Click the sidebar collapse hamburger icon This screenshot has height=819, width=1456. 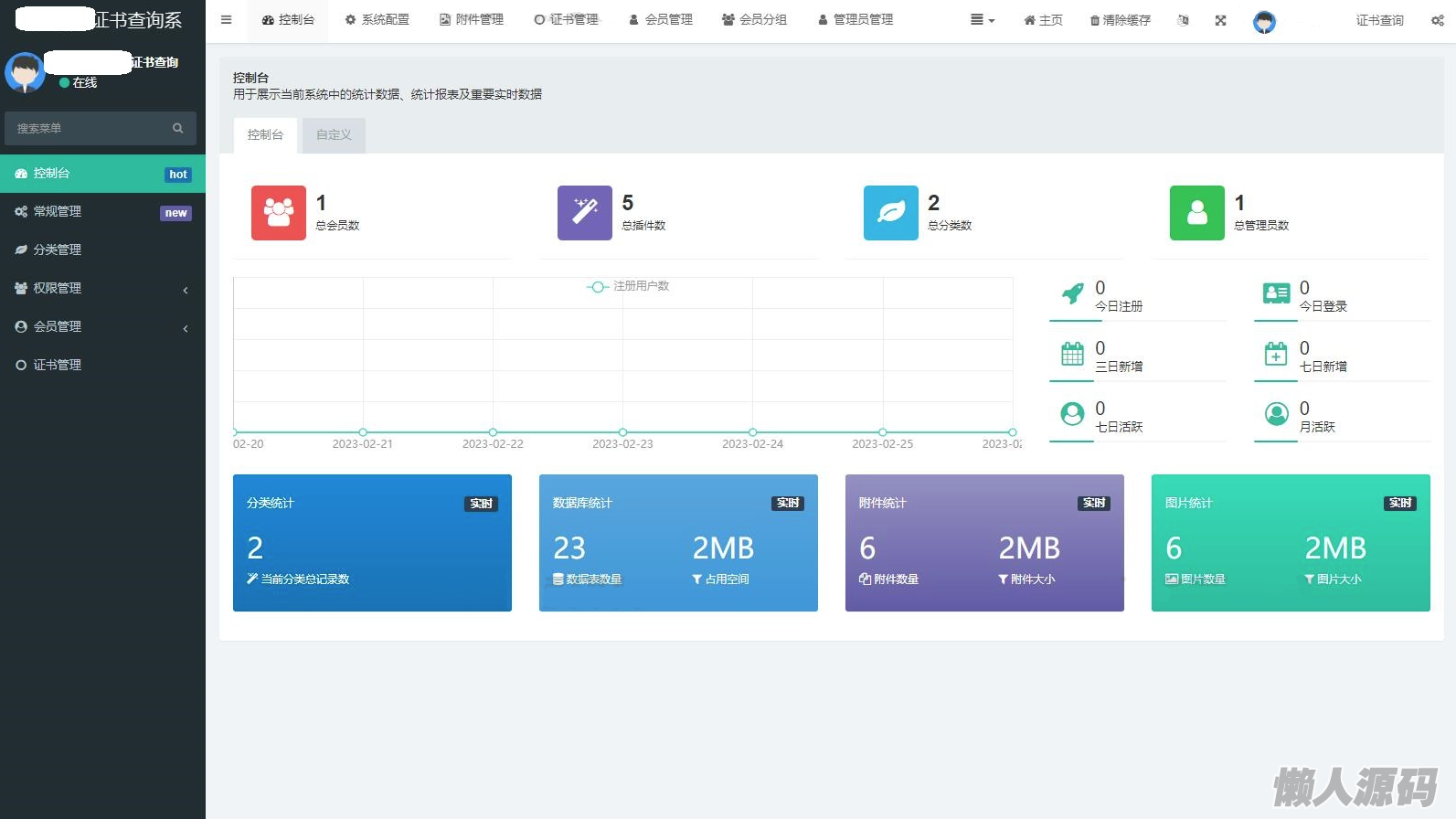point(226,20)
